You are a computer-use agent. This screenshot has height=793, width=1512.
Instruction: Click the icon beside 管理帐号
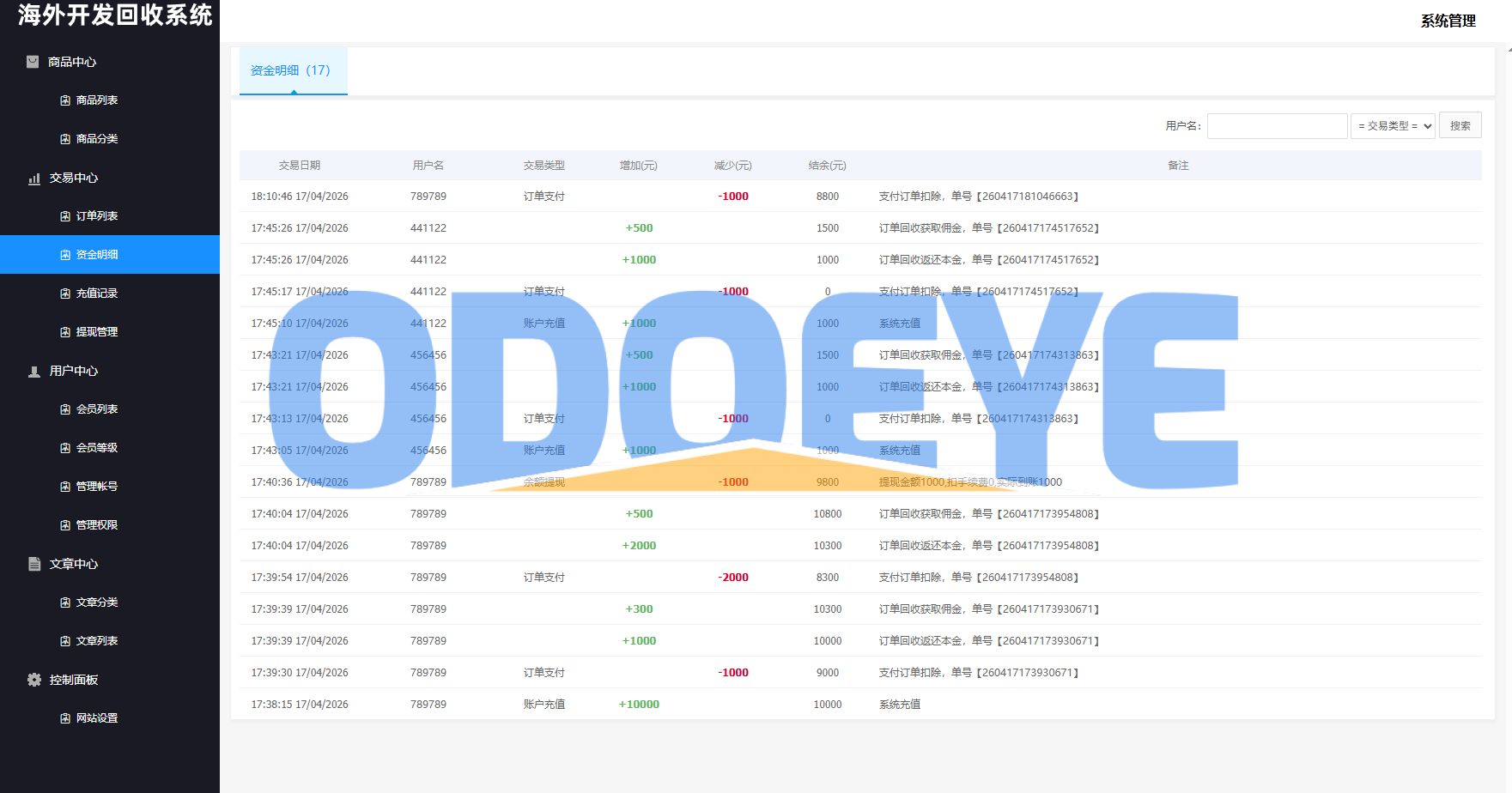click(65, 487)
